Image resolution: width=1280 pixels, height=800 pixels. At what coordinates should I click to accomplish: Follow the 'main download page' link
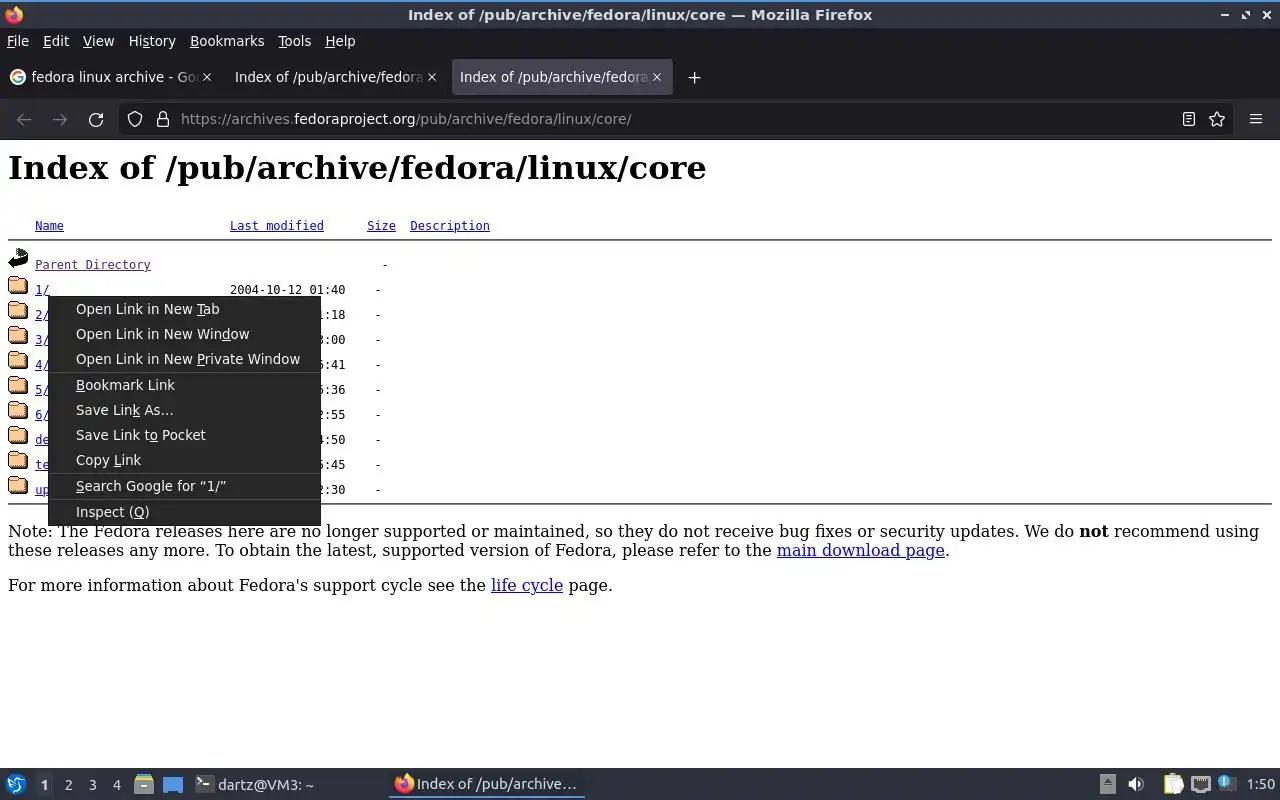861,550
